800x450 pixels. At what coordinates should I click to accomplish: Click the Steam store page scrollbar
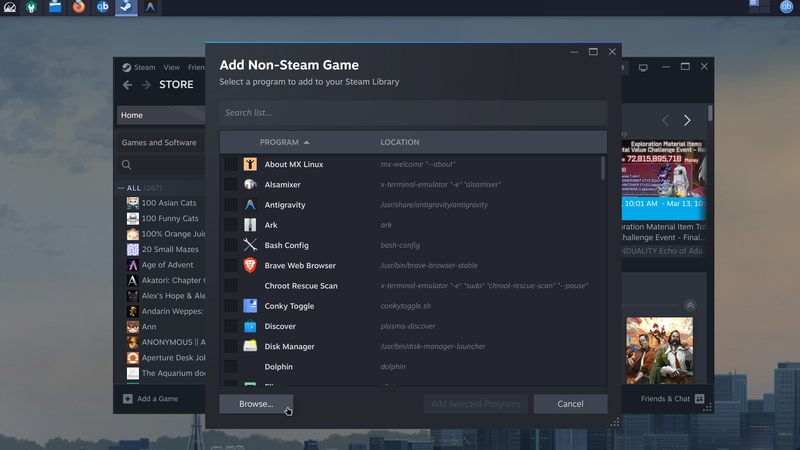(710, 113)
